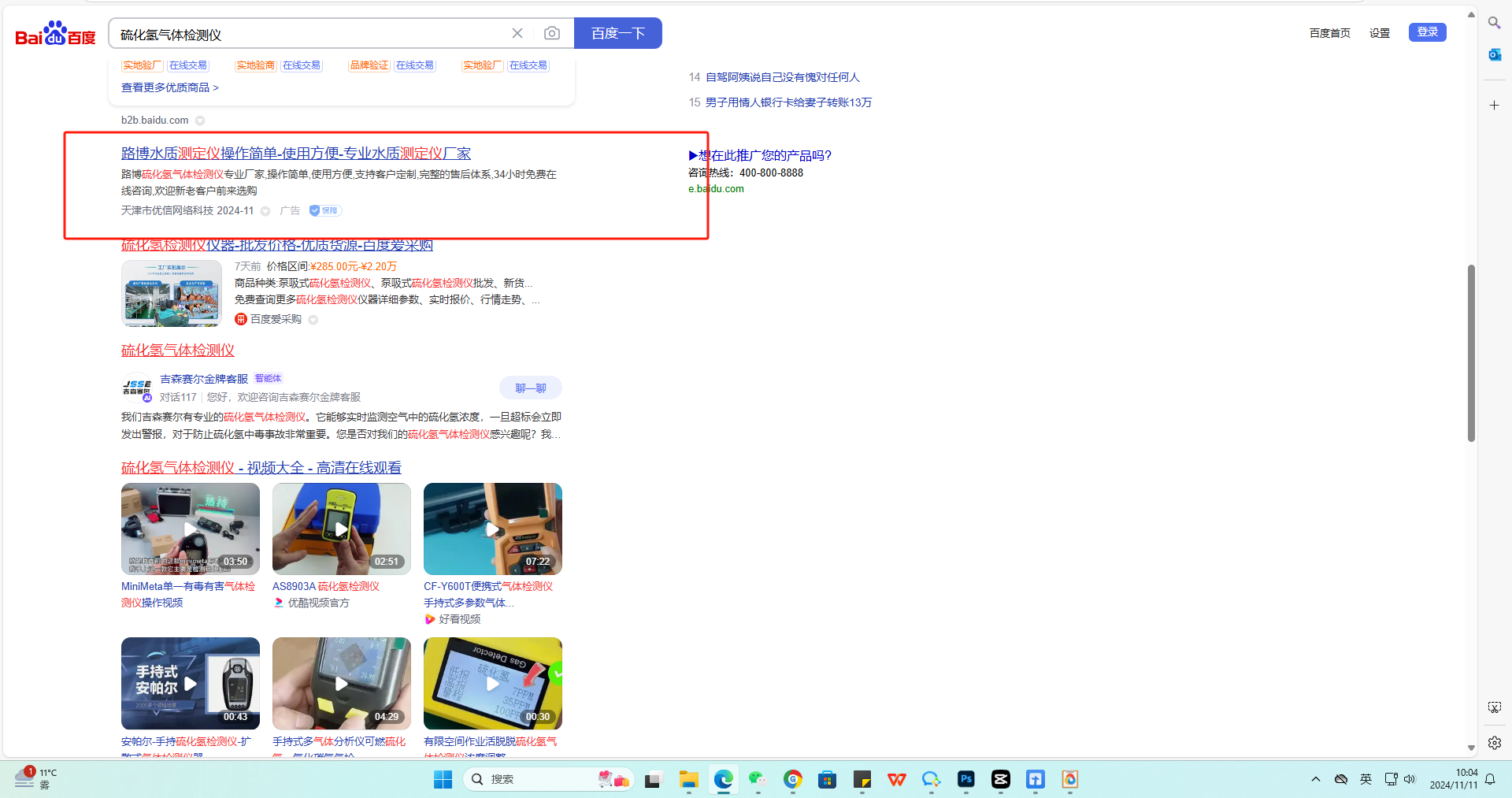Clear the search box text
Screen dimensions: 1512x798
[x=517, y=33]
